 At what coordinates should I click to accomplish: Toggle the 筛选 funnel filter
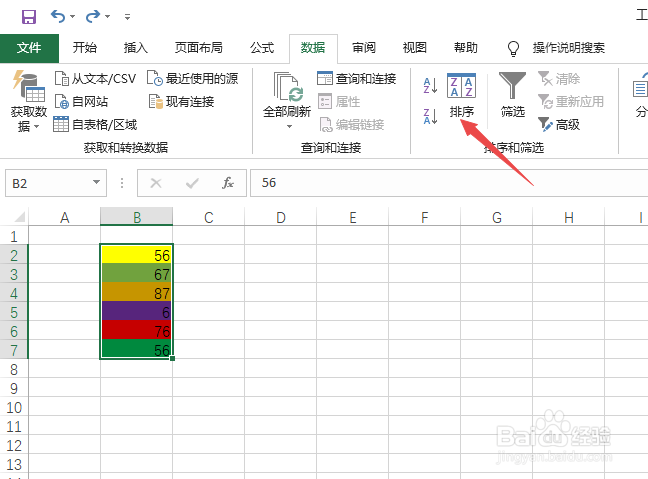512,95
